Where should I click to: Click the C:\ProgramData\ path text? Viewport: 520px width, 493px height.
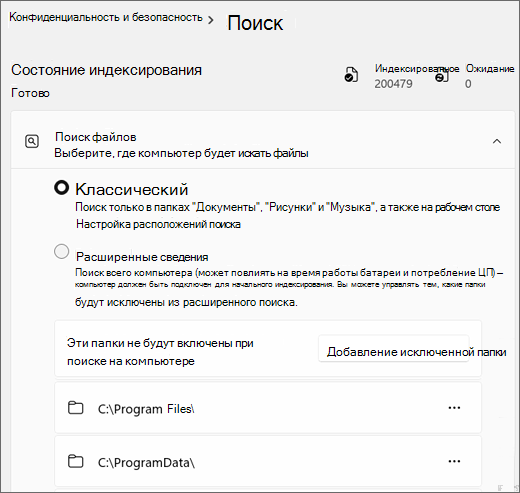point(146,463)
